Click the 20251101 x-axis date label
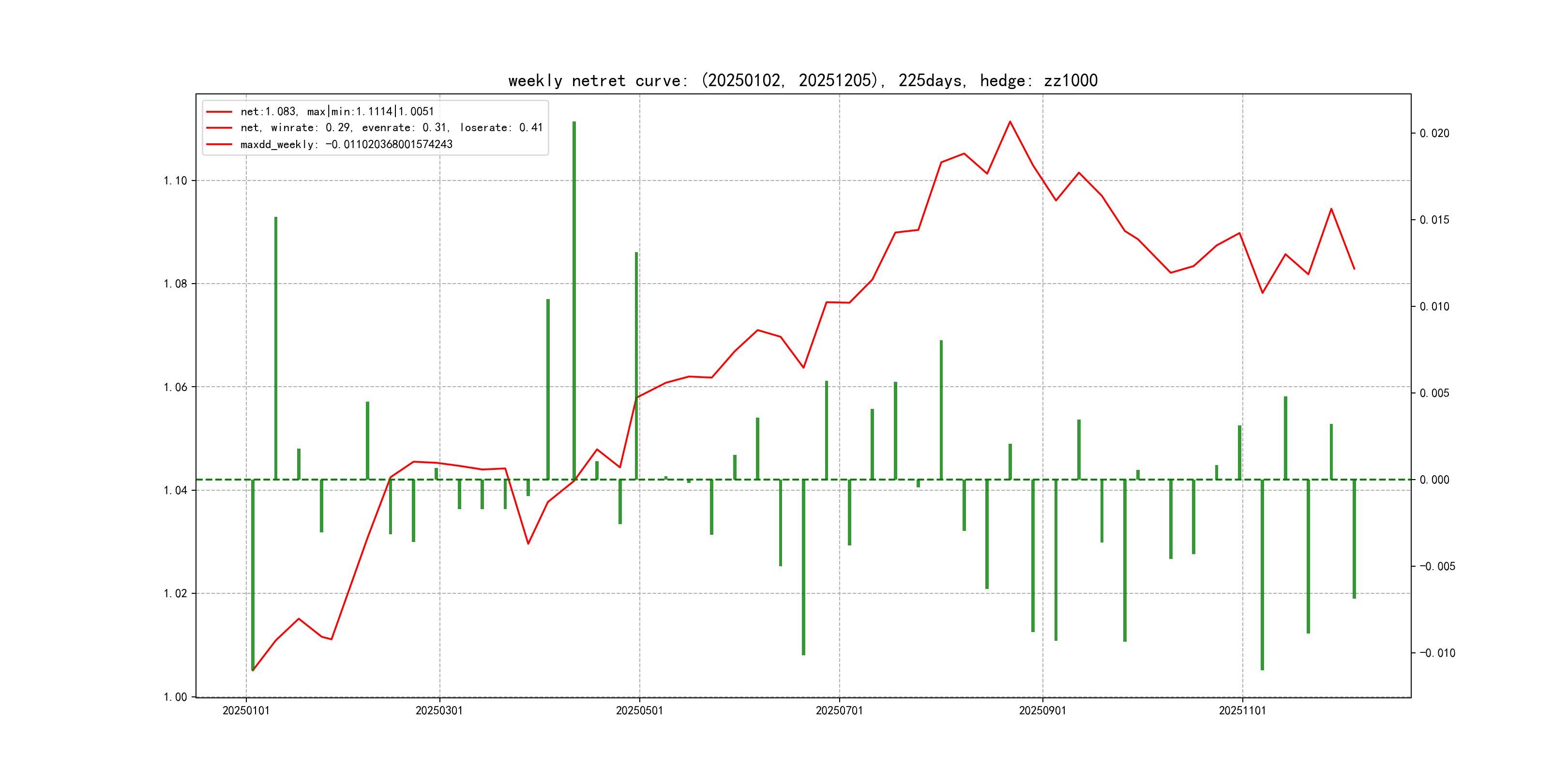Screen dimensions: 1568x784 coord(1242,710)
